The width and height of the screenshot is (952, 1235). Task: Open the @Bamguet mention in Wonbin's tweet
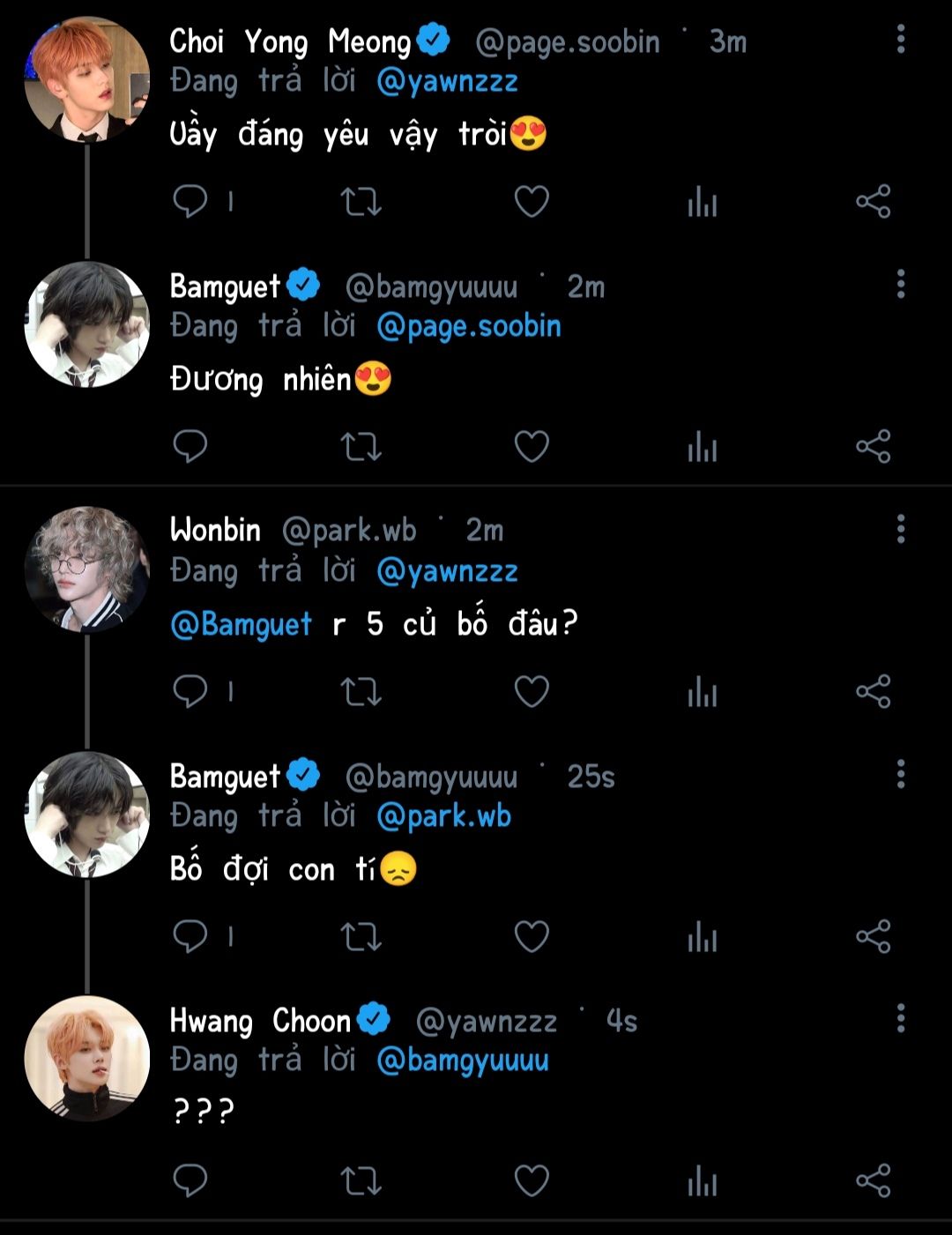point(241,624)
